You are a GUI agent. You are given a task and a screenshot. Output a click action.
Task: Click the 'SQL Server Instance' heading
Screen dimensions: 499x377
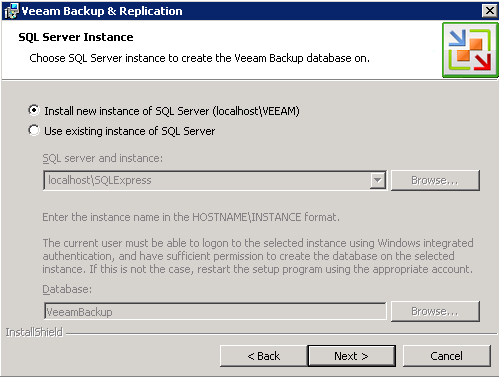click(x=76, y=37)
